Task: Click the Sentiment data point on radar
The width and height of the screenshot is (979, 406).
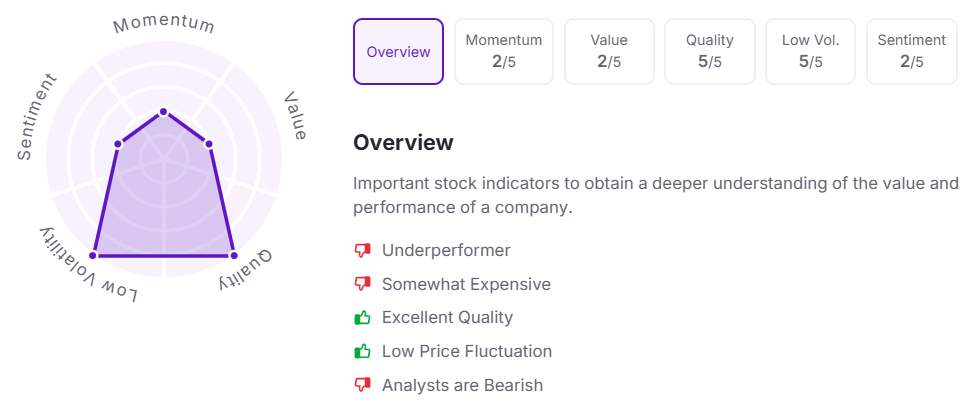Action: (118, 144)
